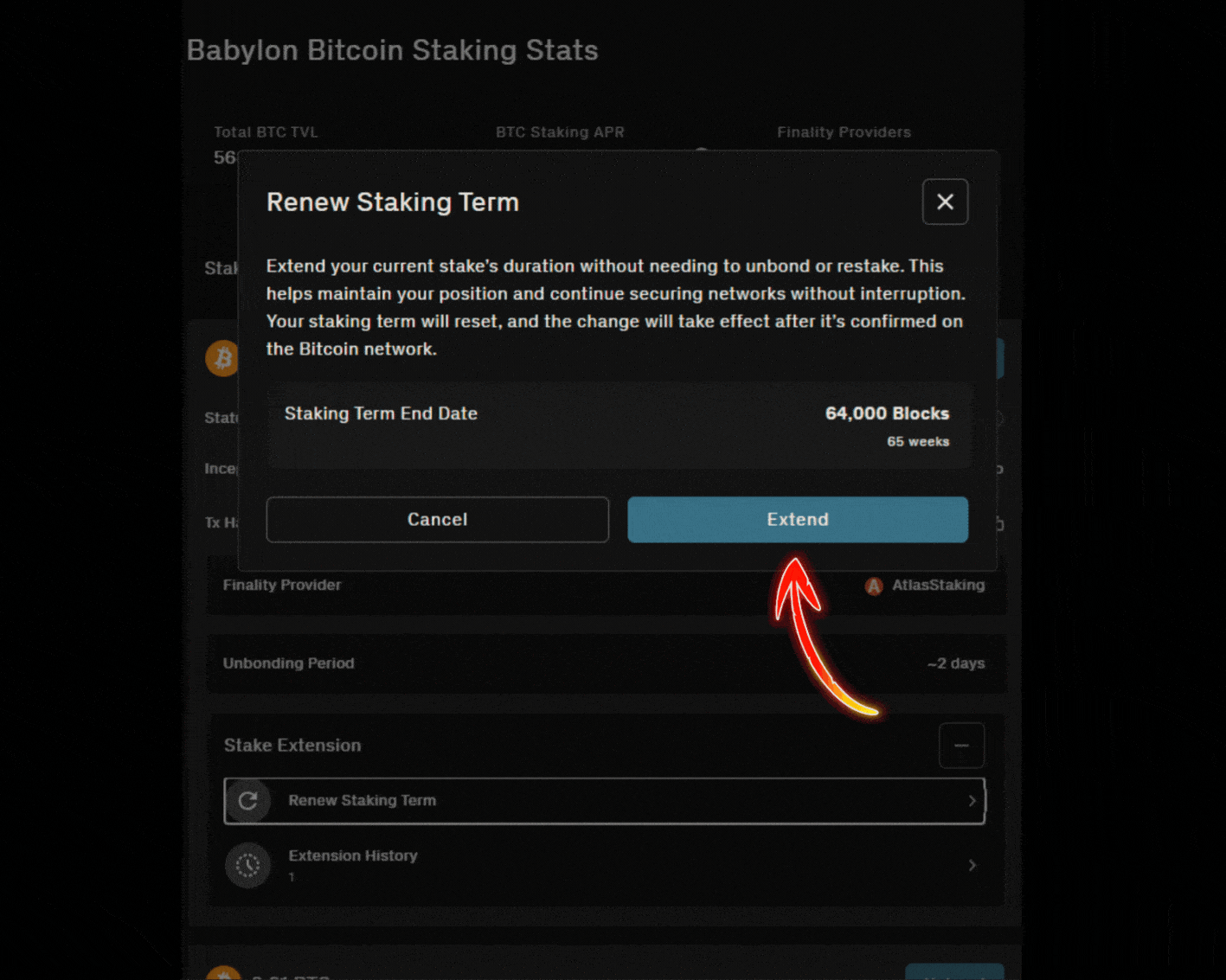Open Extension History showing 1 entry
Viewport: 1226px width, 980px height.
606,865
